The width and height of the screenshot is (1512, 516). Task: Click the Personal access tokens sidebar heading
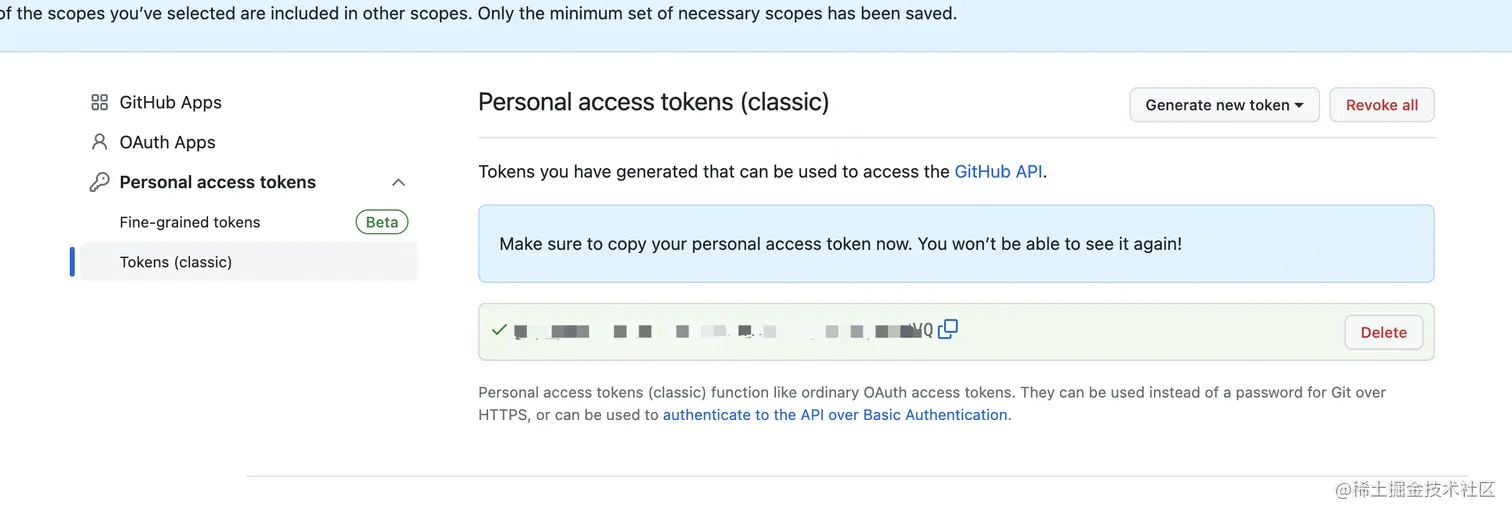point(217,182)
